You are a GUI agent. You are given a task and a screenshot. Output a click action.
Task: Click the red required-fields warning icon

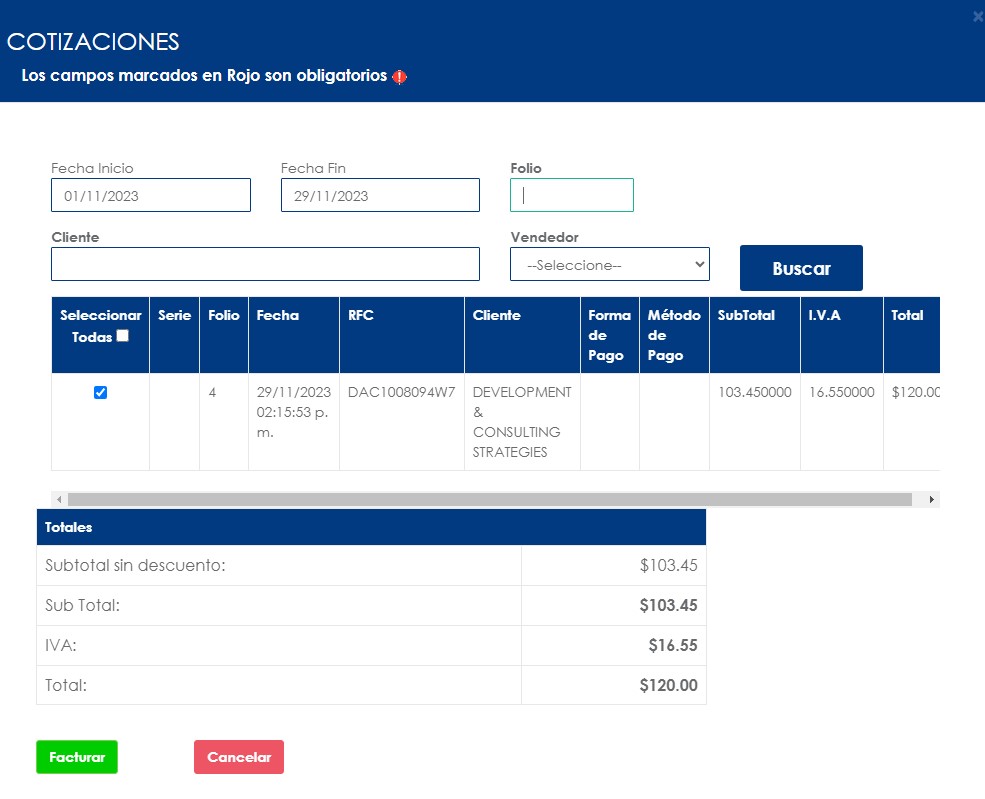coord(400,77)
